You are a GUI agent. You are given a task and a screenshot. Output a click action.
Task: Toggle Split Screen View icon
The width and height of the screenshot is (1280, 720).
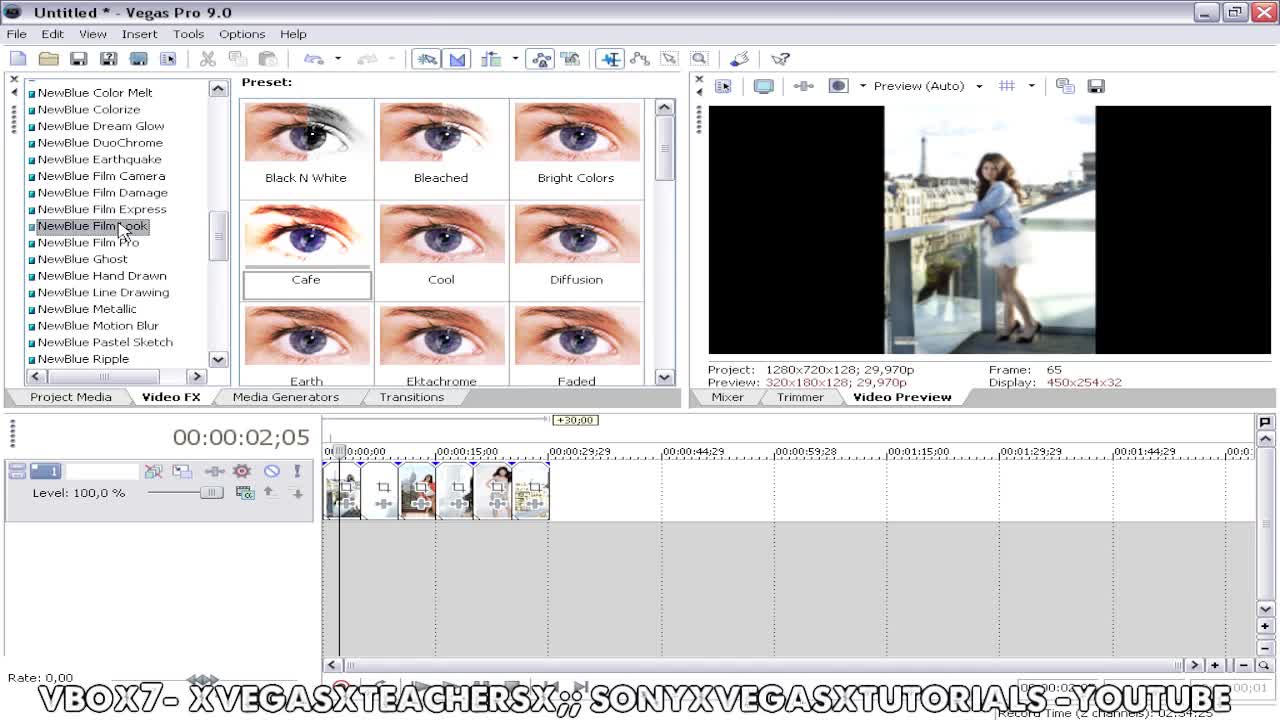coord(838,86)
